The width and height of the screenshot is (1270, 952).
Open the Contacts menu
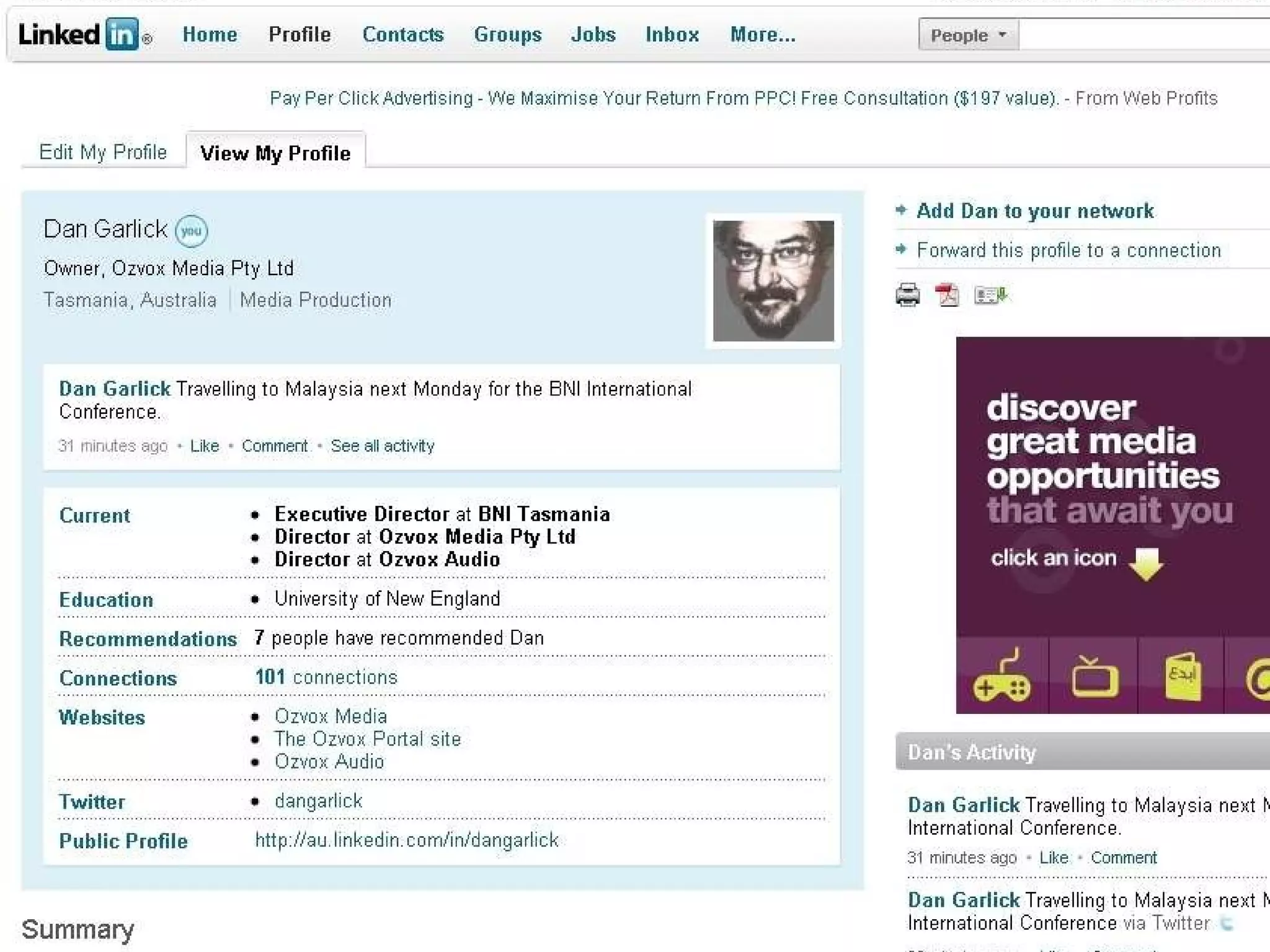[x=403, y=35]
